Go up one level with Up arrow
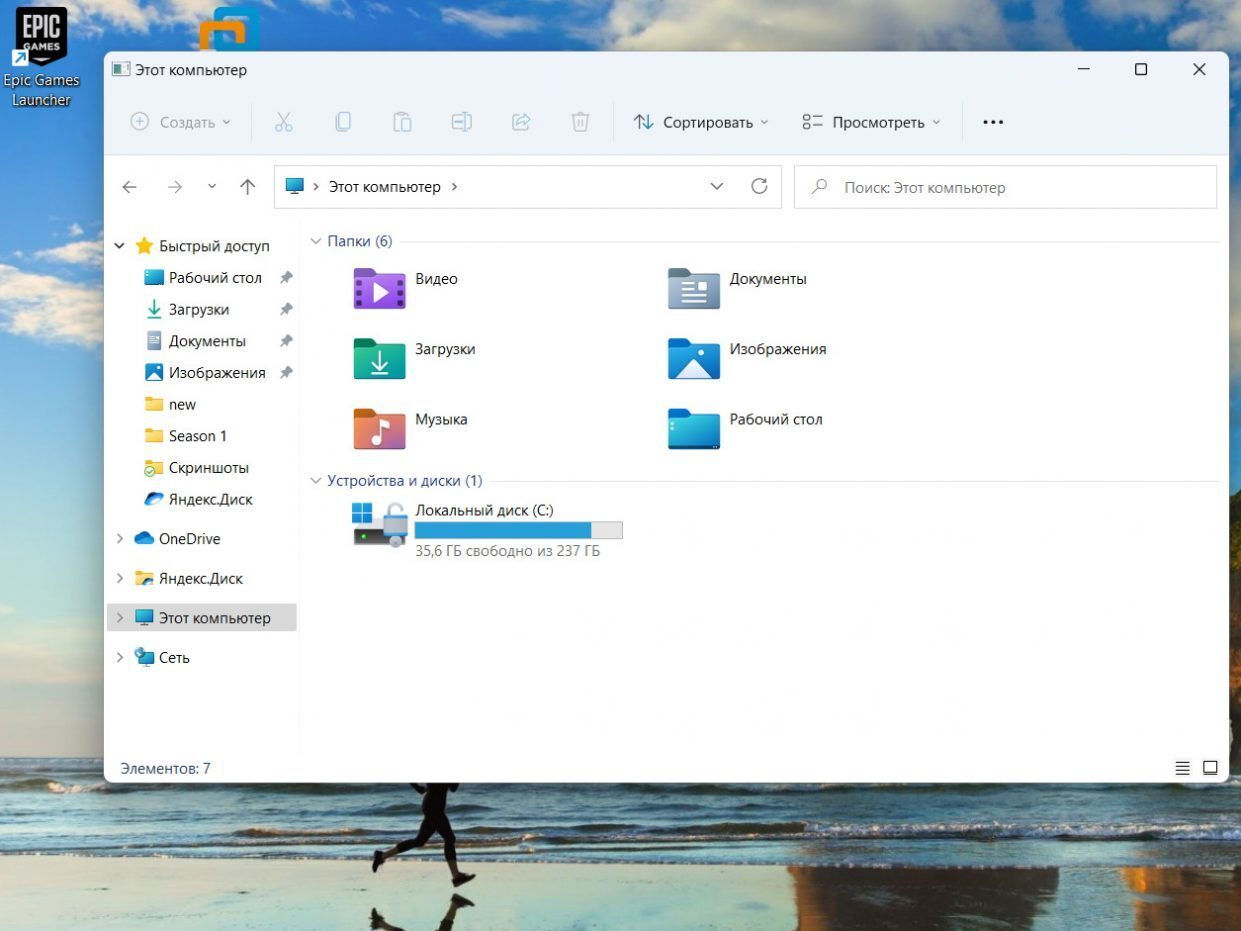 pyautogui.click(x=248, y=187)
